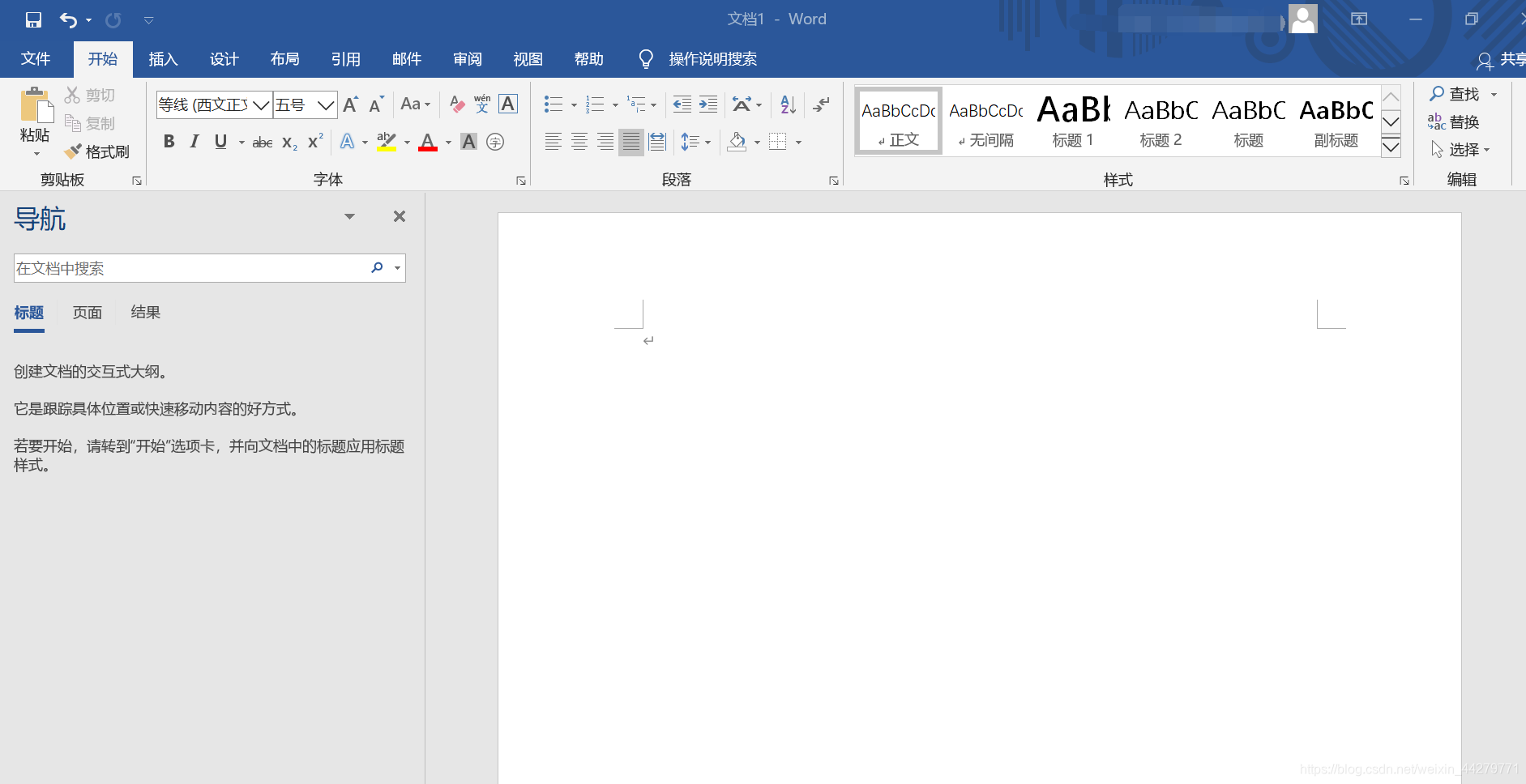This screenshot has height=784, width=1526.
Task: Align text to the left
Action: pos(554,143)
